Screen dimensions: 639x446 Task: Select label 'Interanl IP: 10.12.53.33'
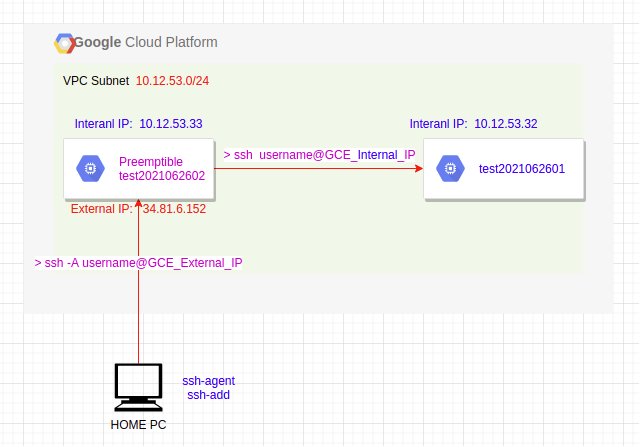point(139,124)
